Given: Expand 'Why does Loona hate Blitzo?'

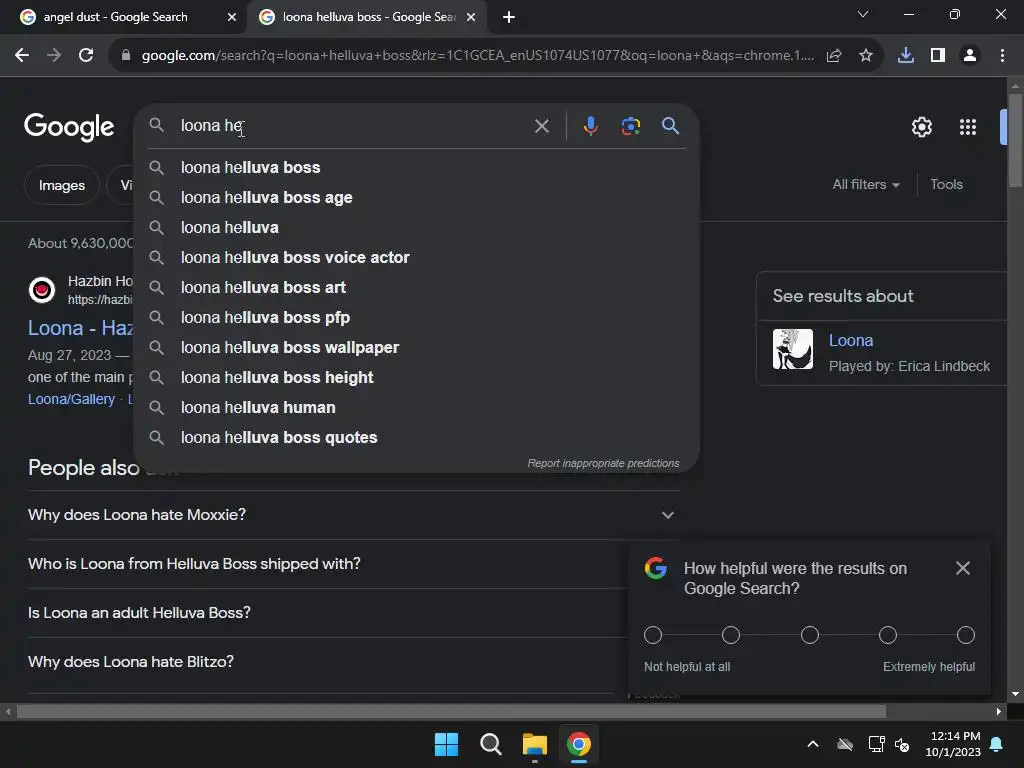Looking at the screenshot, I should coord(327,662).
